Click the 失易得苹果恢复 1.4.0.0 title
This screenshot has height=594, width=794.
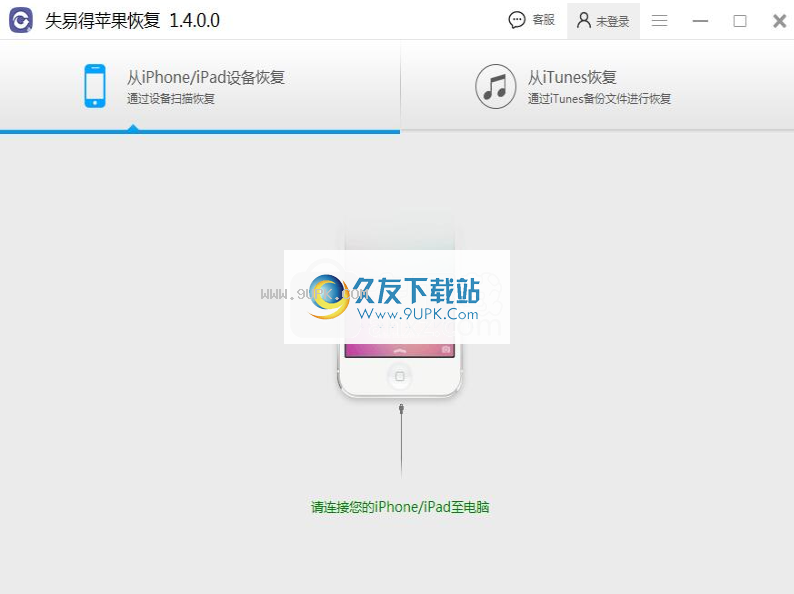pyautogui.click(x=132, y=21)
